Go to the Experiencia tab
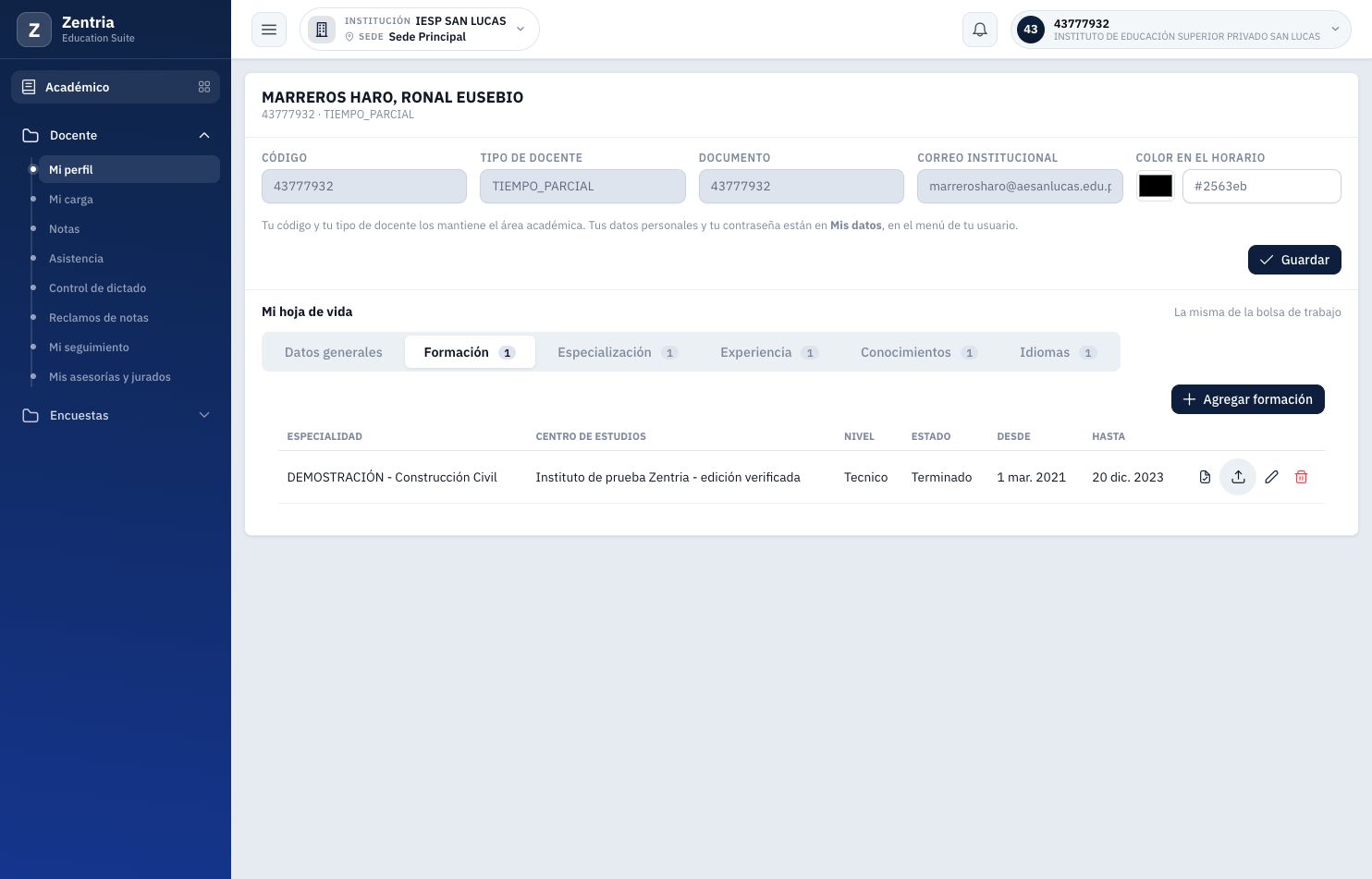Screen dimensions: 1372x879 769,352
